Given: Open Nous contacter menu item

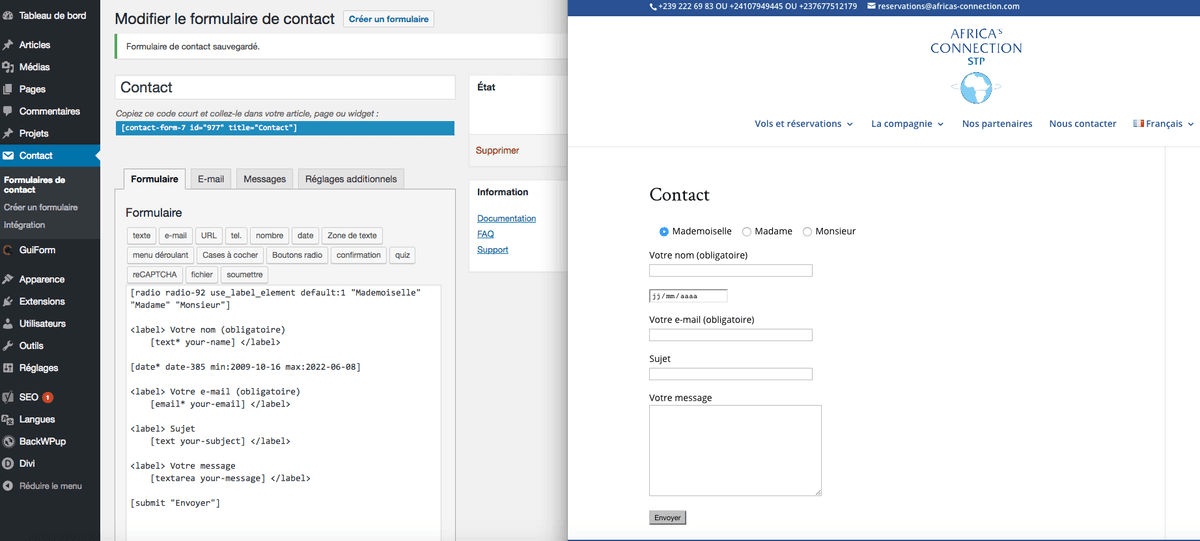Looking at the screenshot, I should (1082, 124).
